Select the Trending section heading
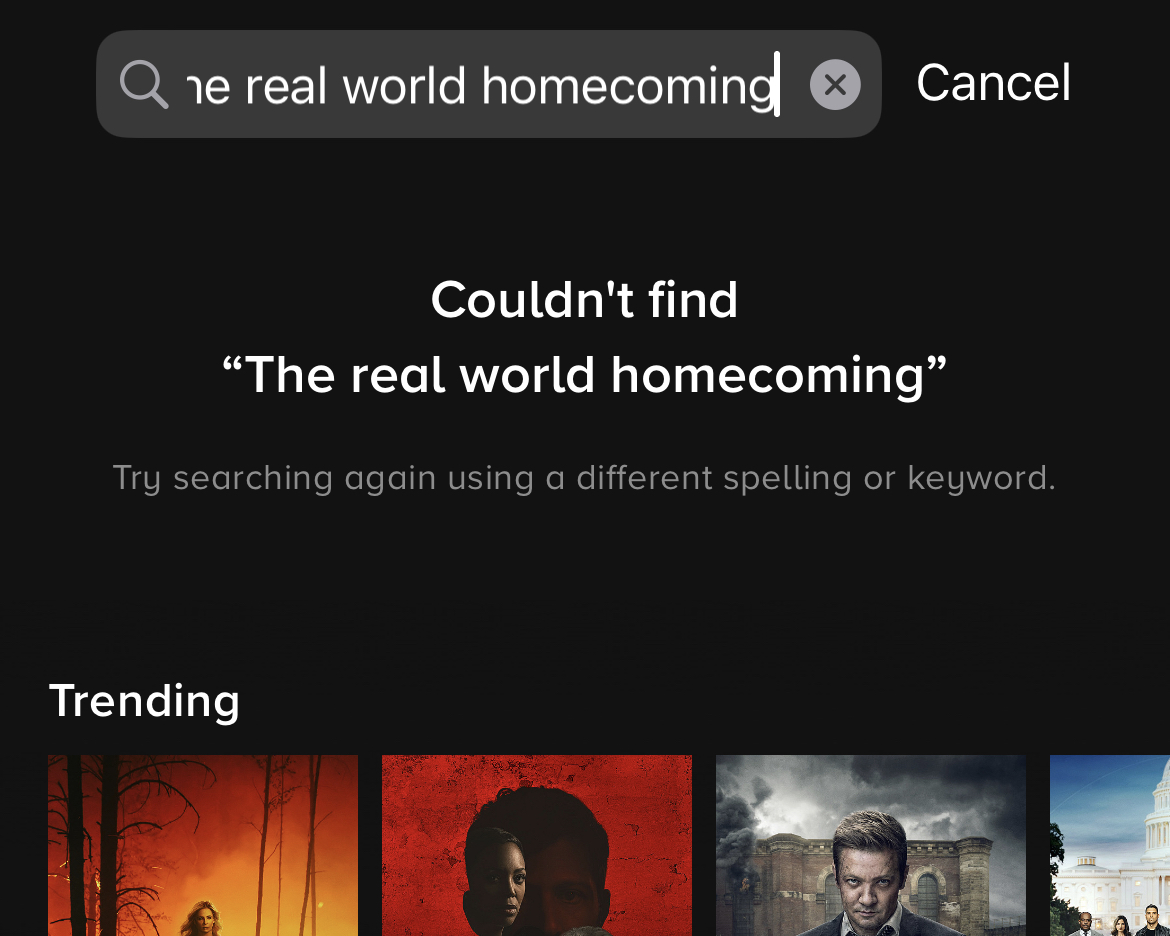Screen dimensions: 1170x936 click(144, 701)
